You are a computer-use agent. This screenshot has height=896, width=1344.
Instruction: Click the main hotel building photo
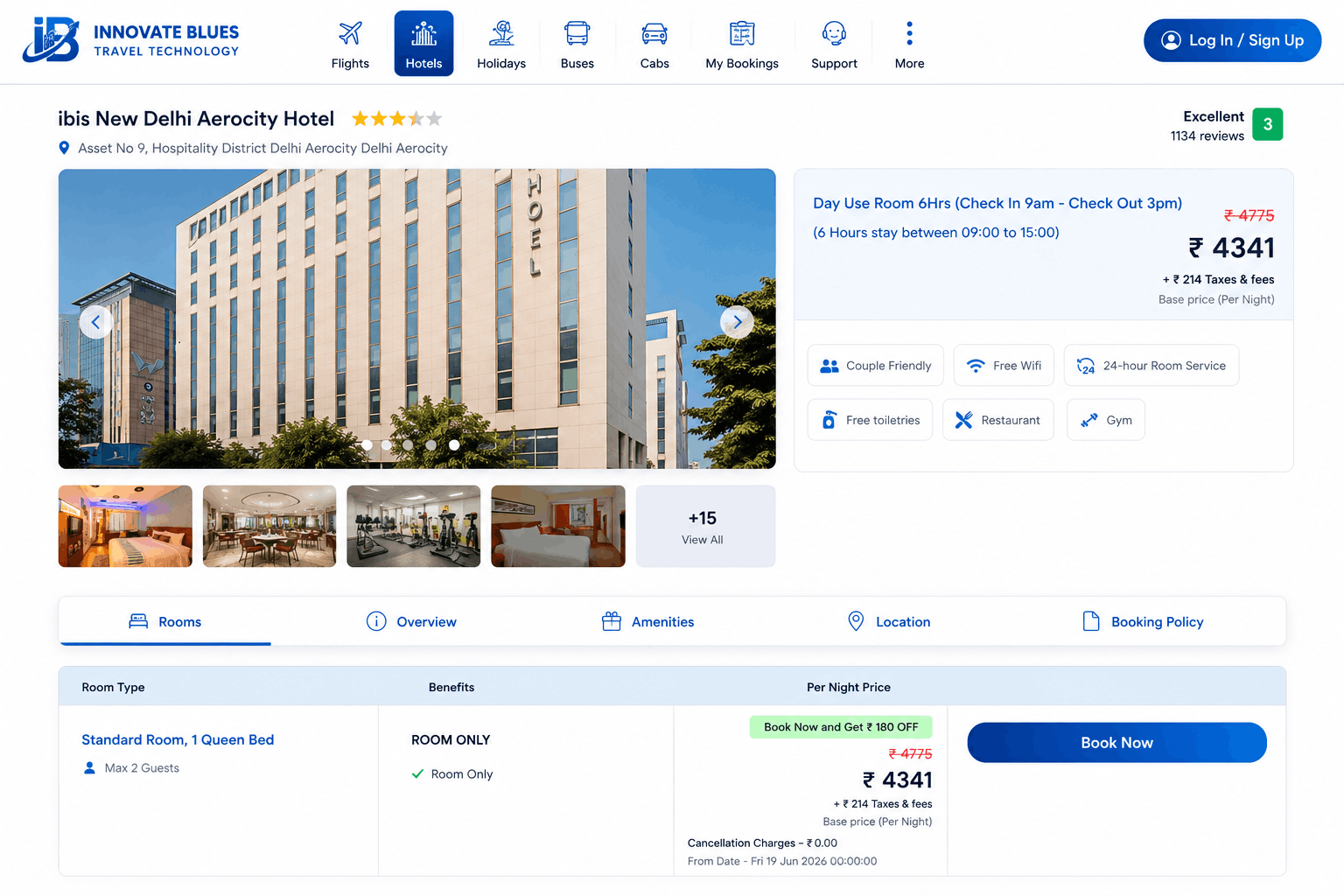pos(416,318)
